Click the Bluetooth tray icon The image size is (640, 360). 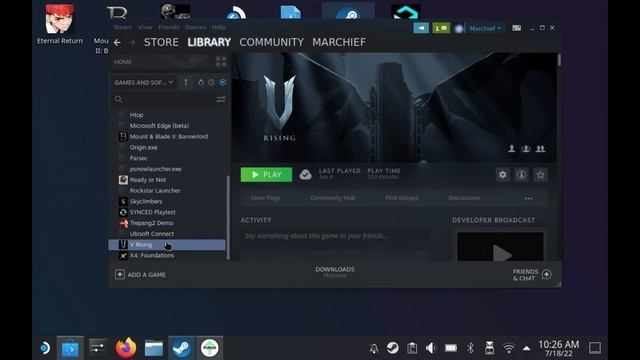pyautogui.click(x=470, y=348)
